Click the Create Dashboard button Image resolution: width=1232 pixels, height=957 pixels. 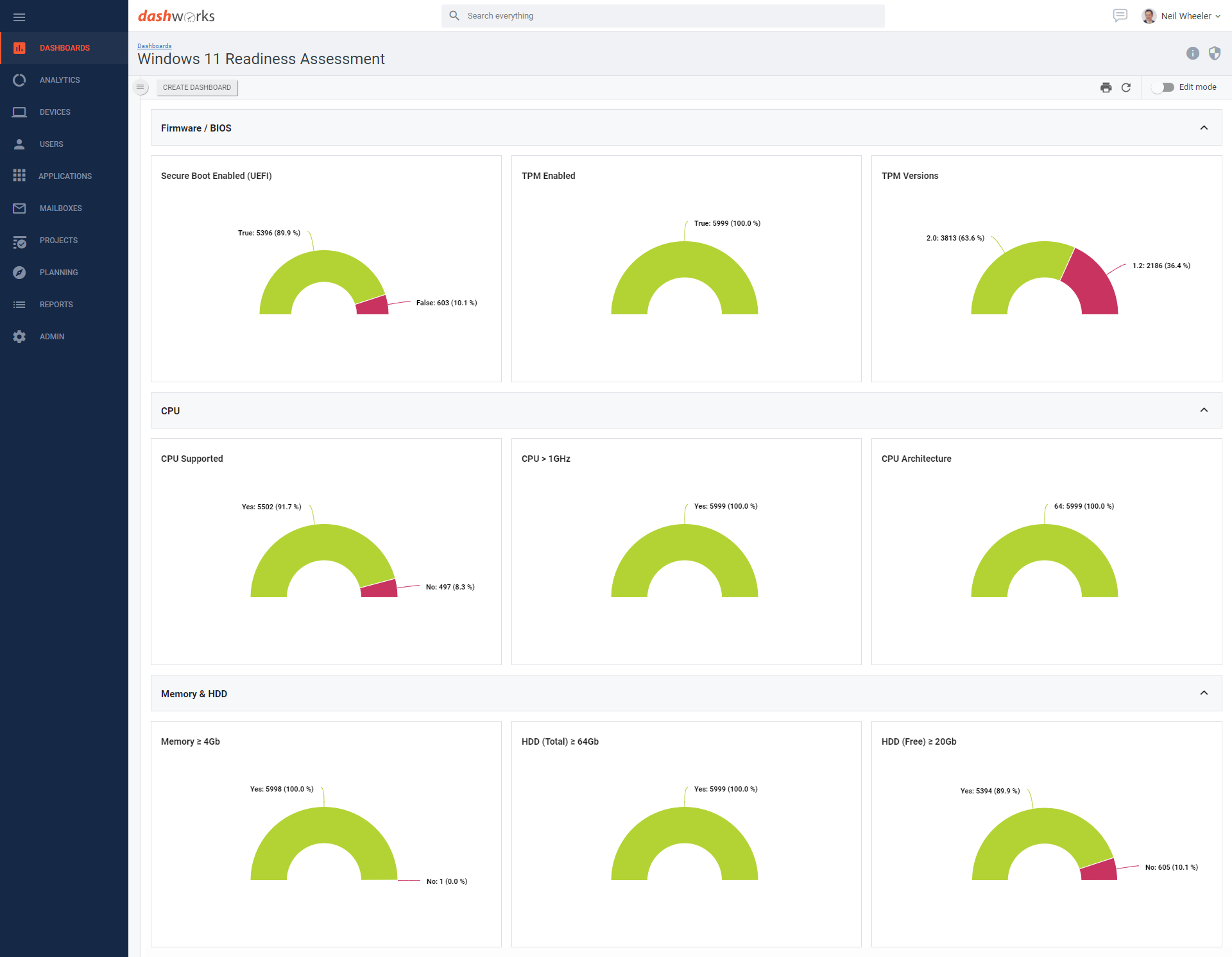[x=197, y=88]
